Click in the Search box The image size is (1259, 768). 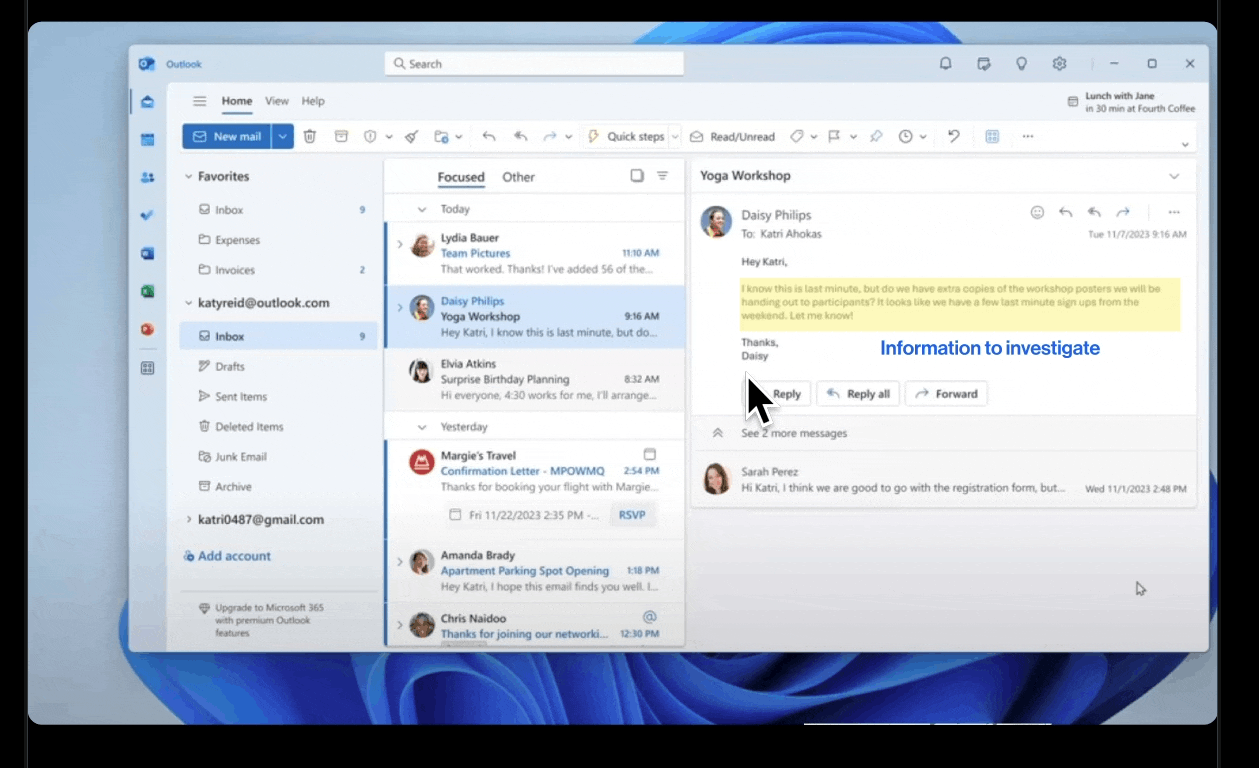534,64
